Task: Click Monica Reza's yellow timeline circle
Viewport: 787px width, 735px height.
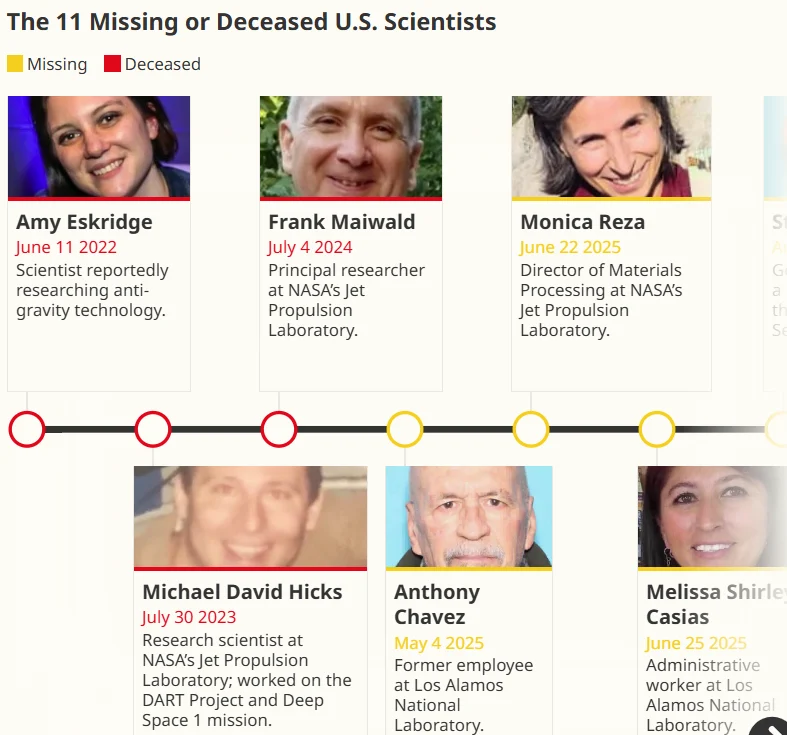Action: (x=531, y=429)
